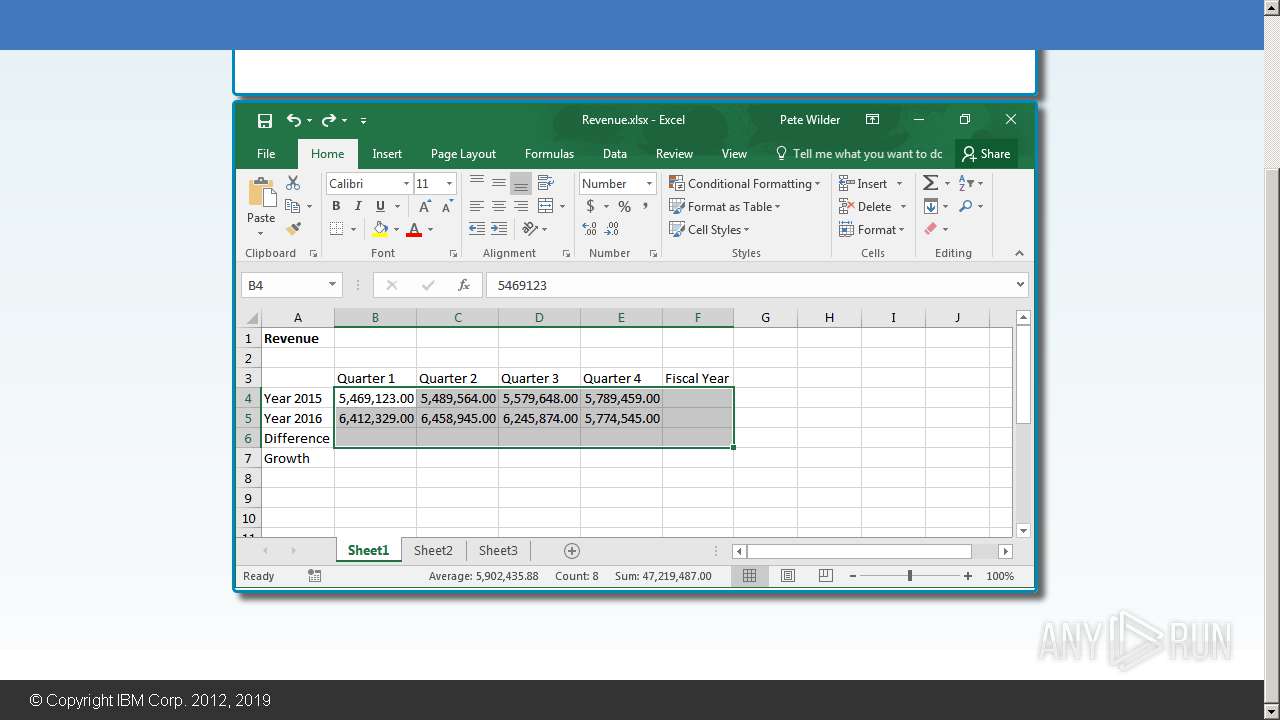Toggle Bold formatting
Viewport: 1280px width, 720px height.
336,206
